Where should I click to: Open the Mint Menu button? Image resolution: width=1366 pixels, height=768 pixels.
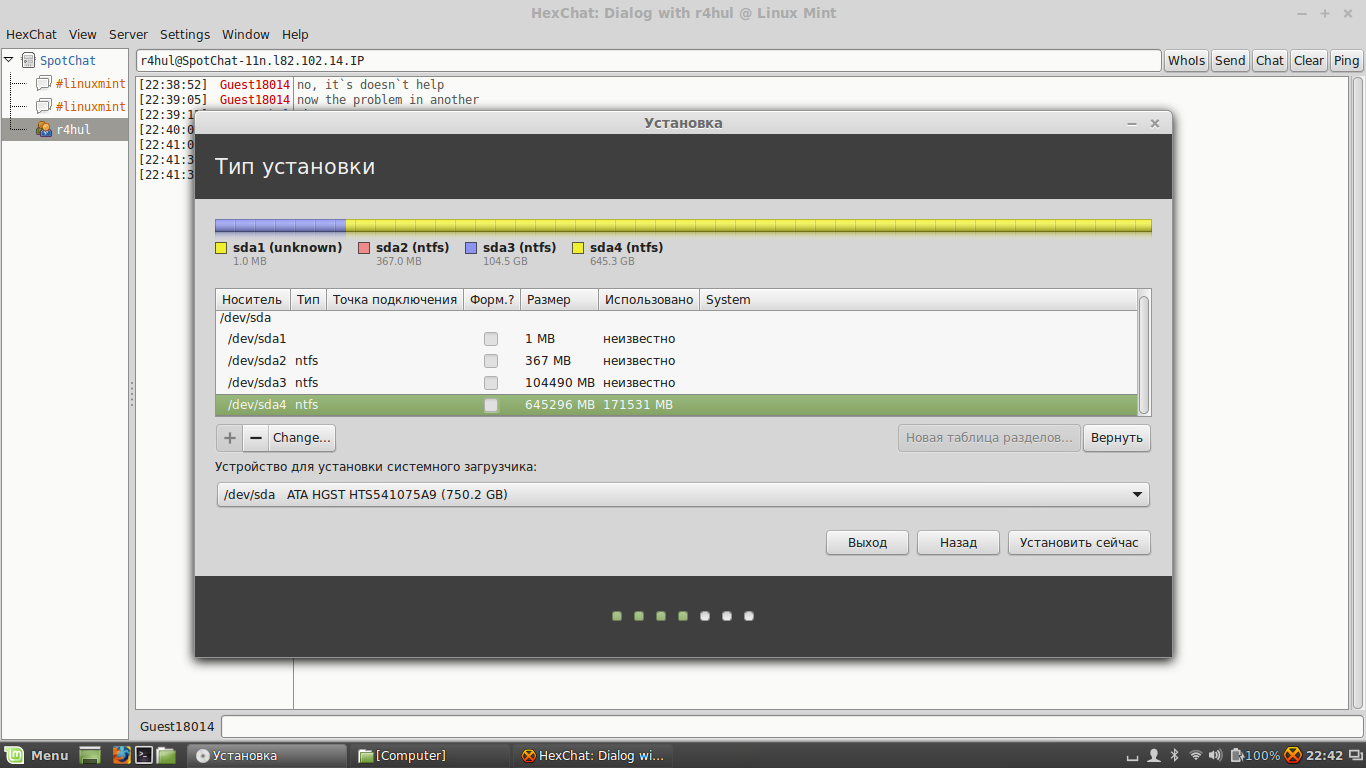37,755
